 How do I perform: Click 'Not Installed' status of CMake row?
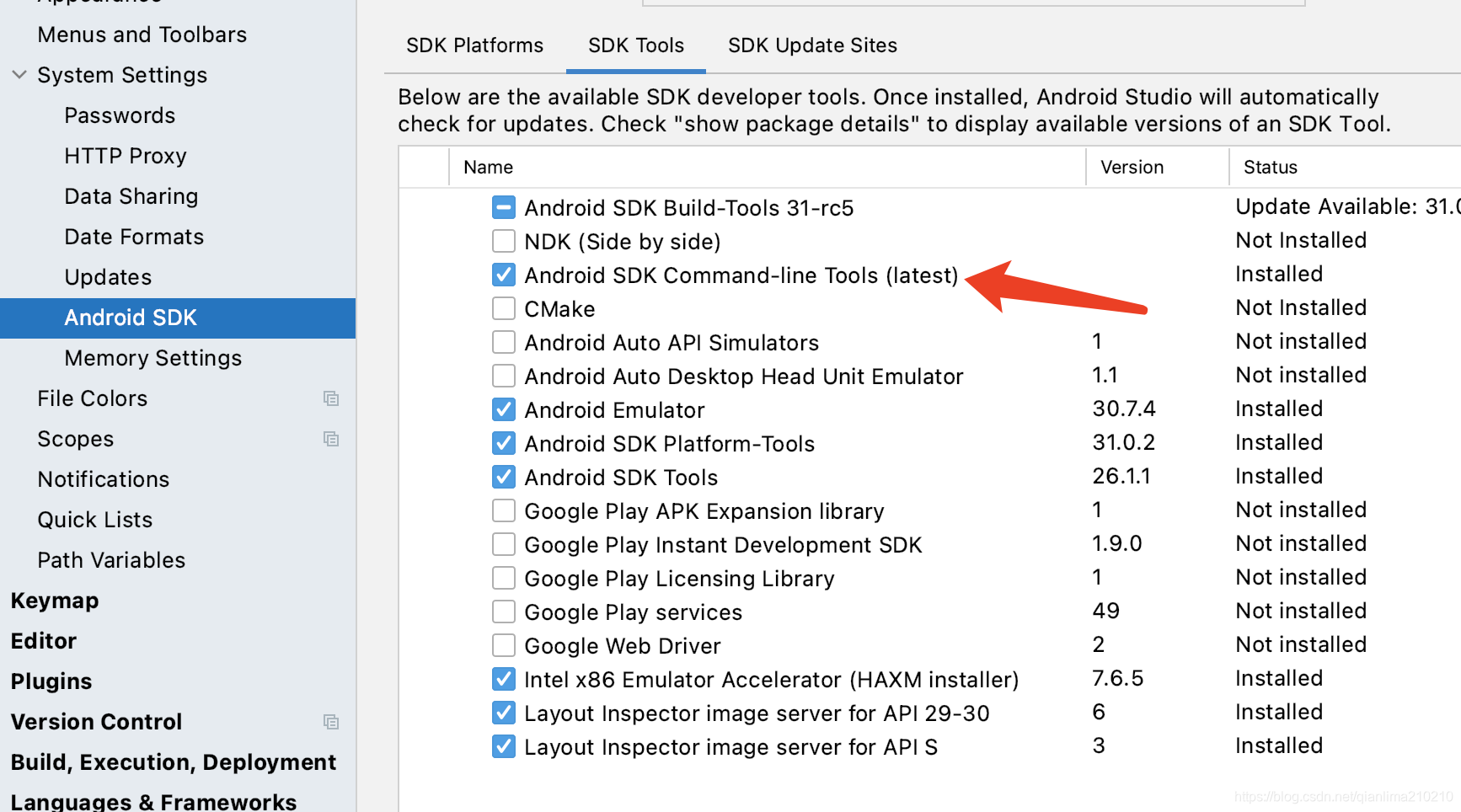(1301, 307)
